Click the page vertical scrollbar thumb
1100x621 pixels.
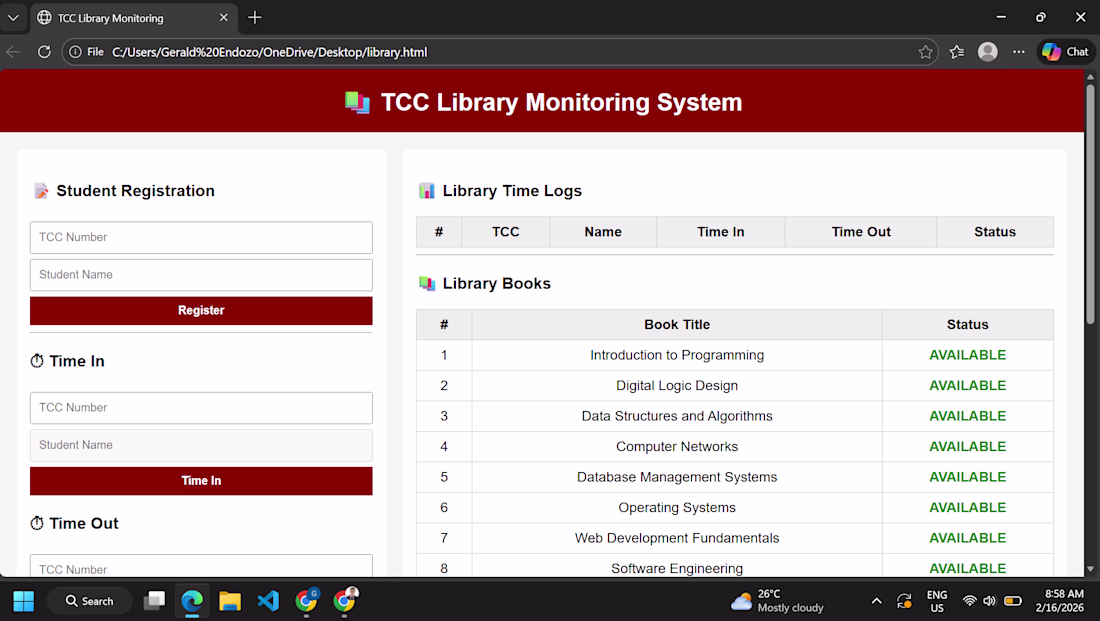pos(1090,203)
